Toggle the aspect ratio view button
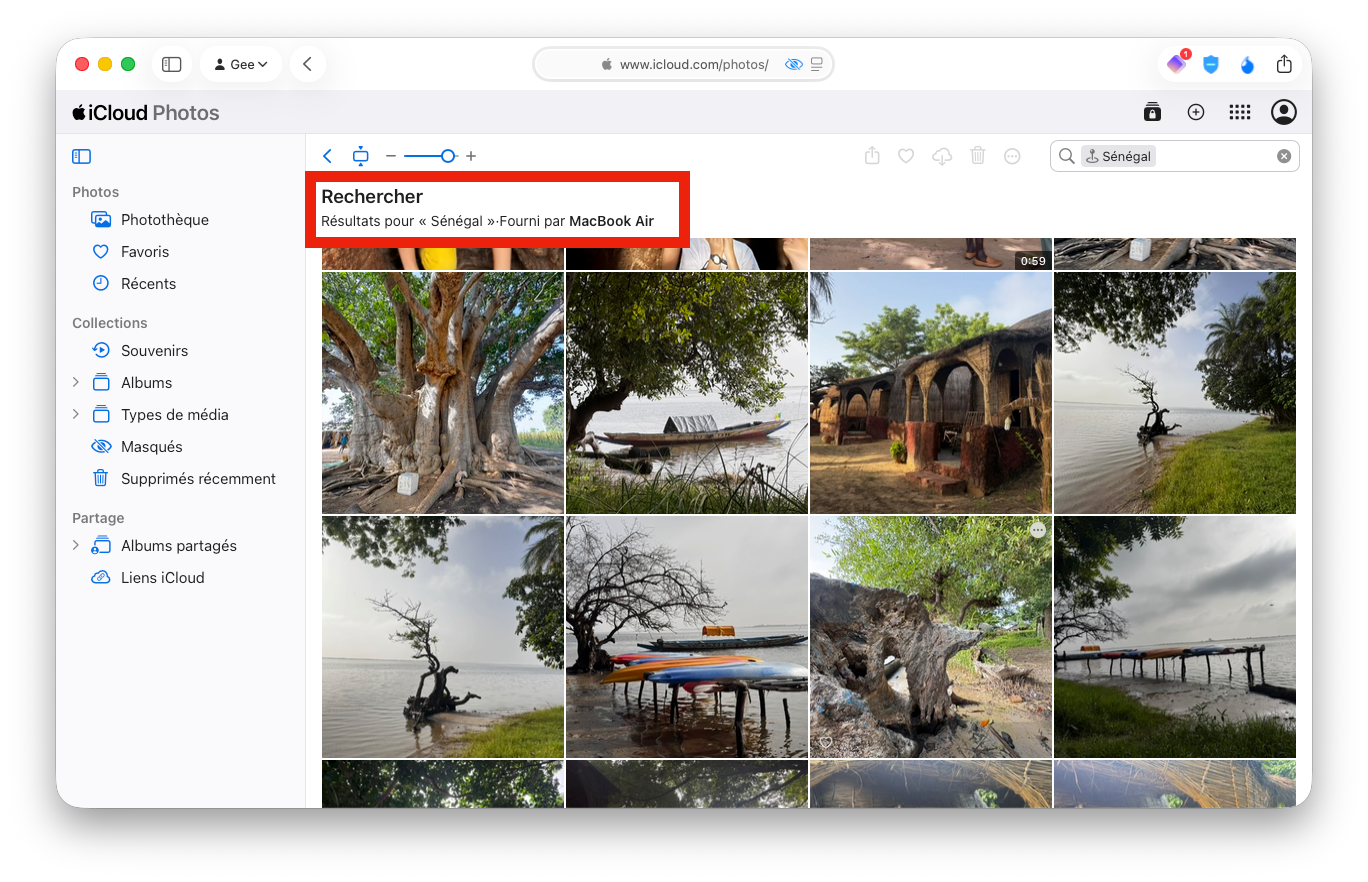The width and height of the screenshot is (1368, 882). (x=361, y=156)
